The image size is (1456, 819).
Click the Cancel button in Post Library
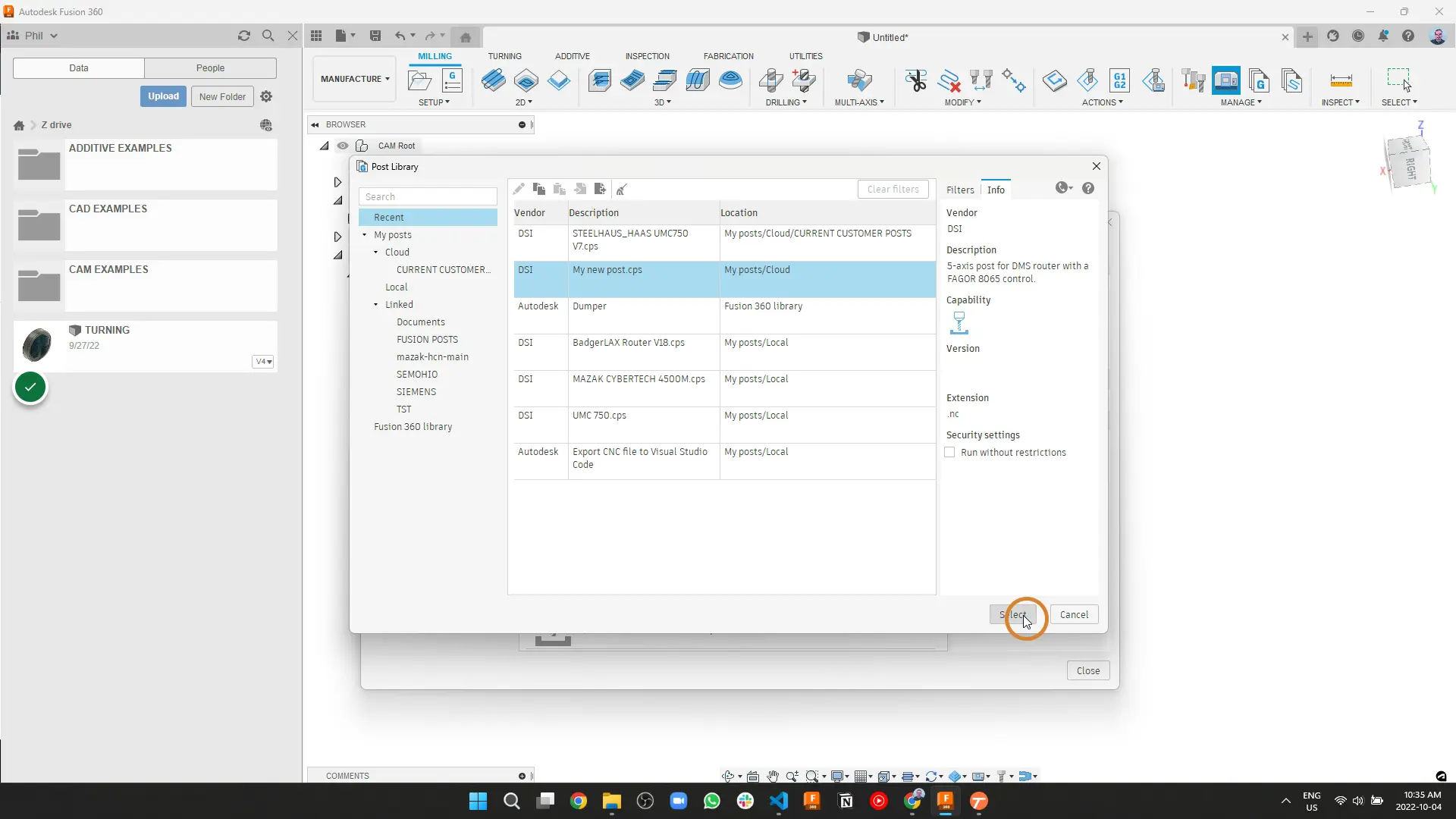1074,614
